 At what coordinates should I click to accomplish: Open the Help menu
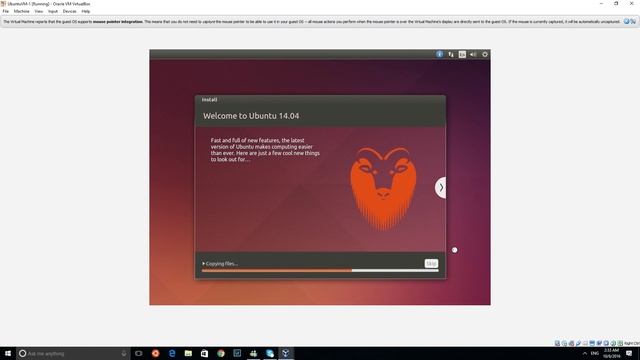point(86,11)
